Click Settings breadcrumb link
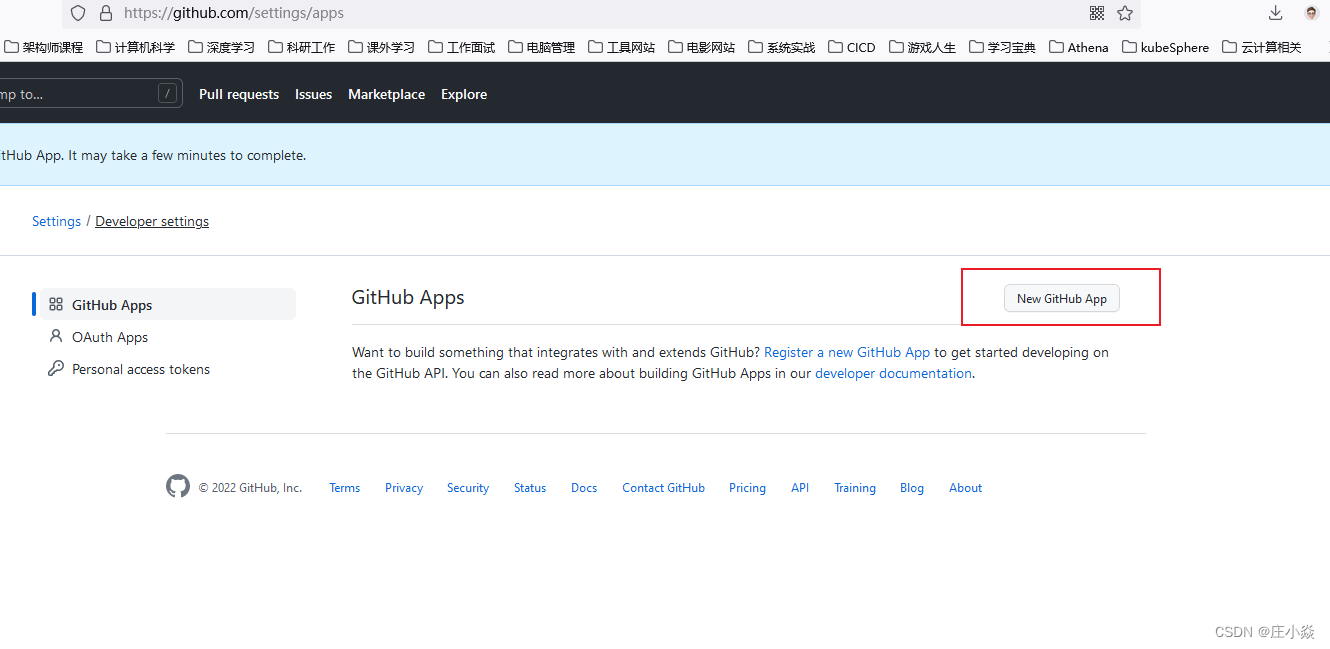This screenshot has height=649, width=1330. 56,221
